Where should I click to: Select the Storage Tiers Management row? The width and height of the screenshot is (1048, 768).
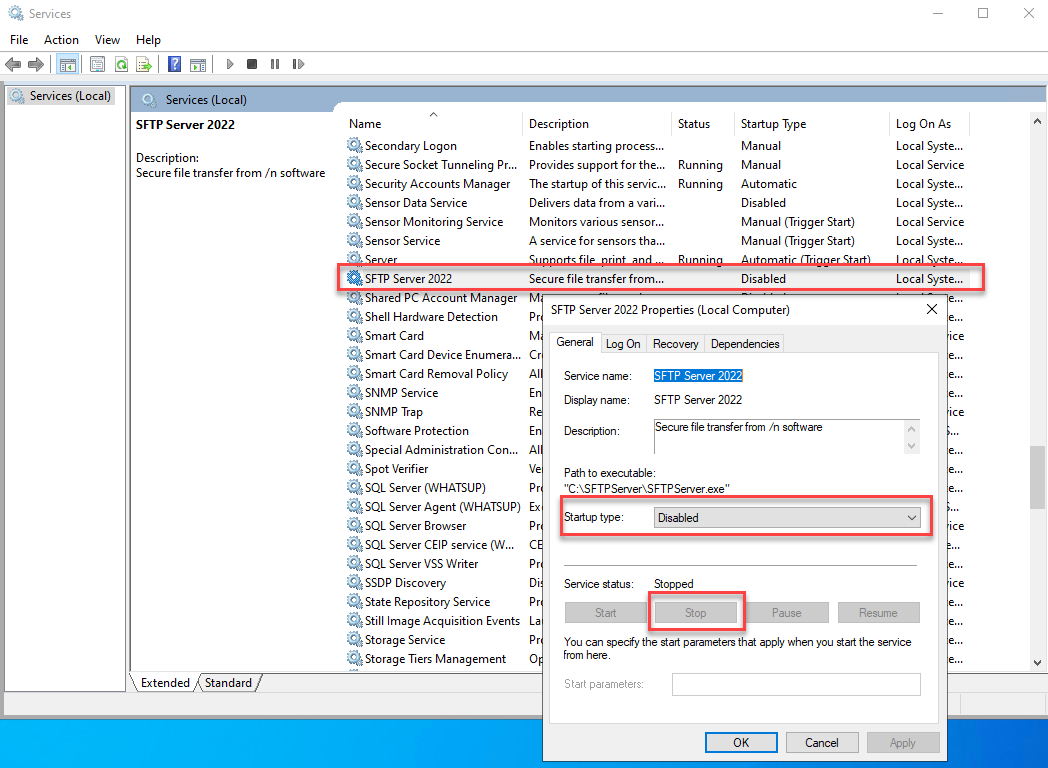pos(443,658)
